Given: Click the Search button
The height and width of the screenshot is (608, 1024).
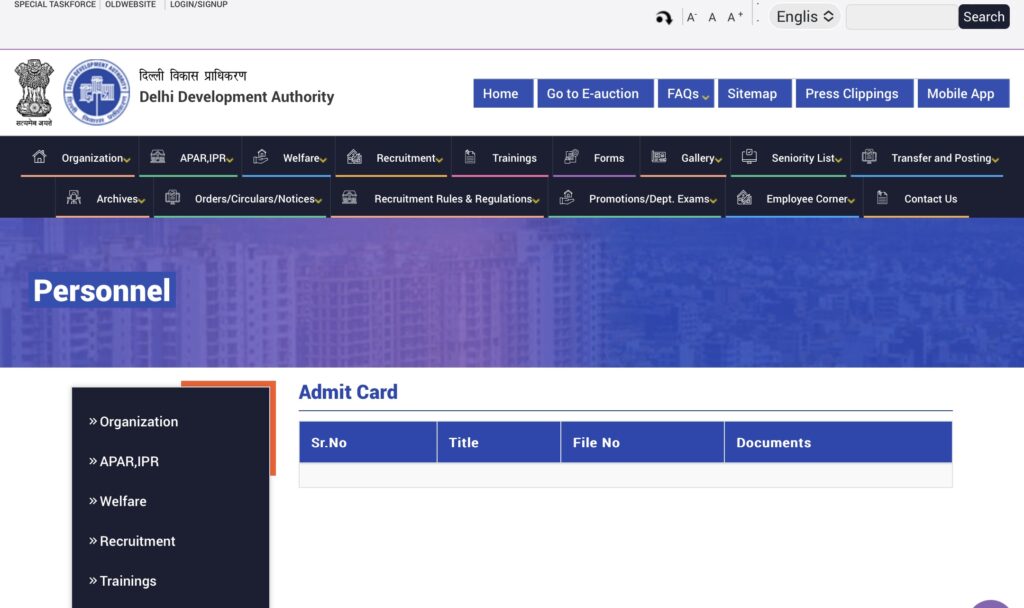Looking at the screenshot, I should pyautogui.click(x=984, y=17).
